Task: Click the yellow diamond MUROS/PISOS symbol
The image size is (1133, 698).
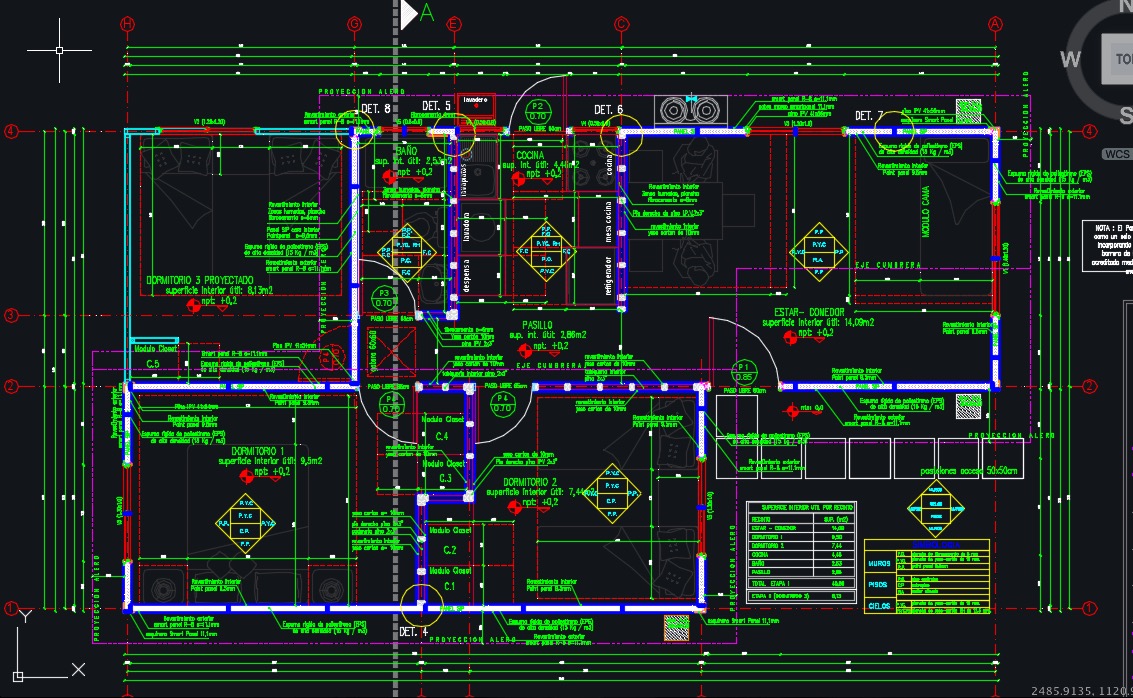Action: coord(936,507)
